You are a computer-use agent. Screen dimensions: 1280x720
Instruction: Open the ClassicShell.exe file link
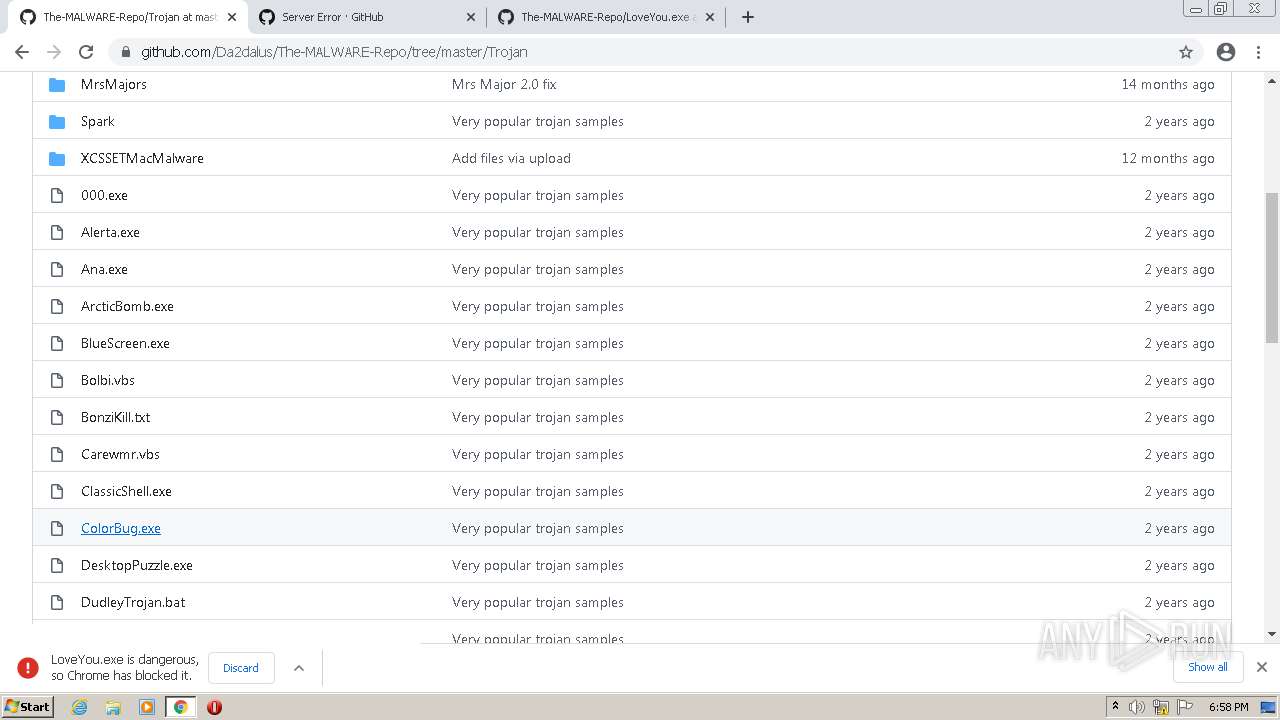click(x=126, y=491)
